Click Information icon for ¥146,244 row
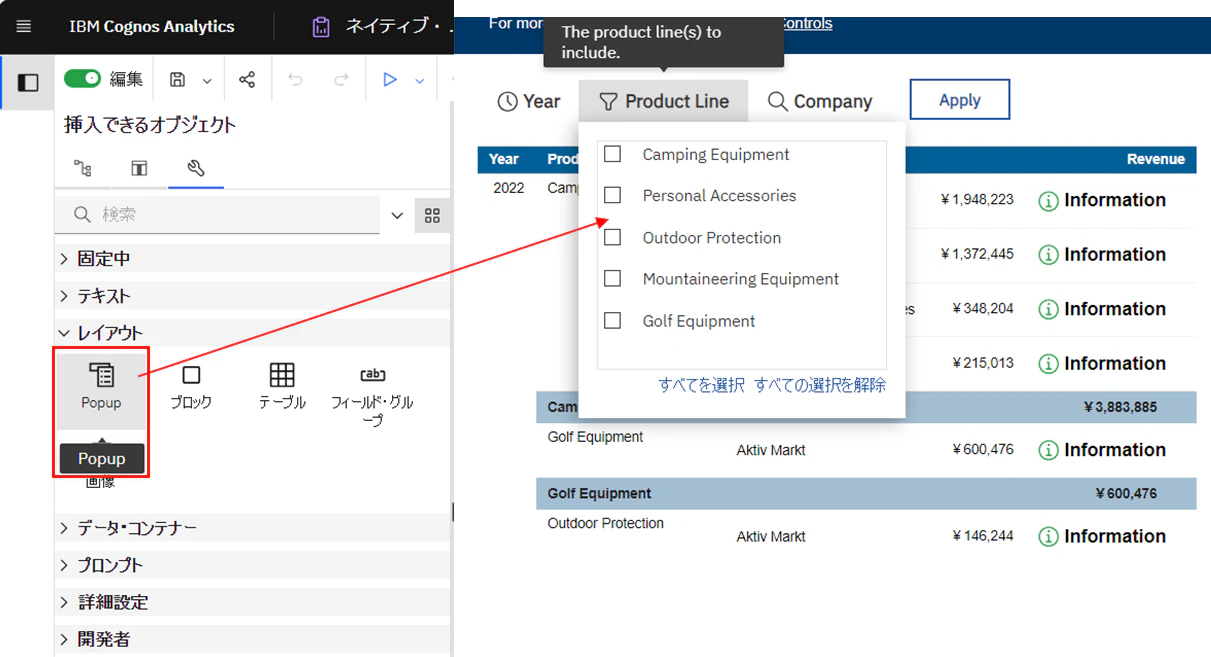The height and width of the screenshot is (657, 1211). point(1048,537)
